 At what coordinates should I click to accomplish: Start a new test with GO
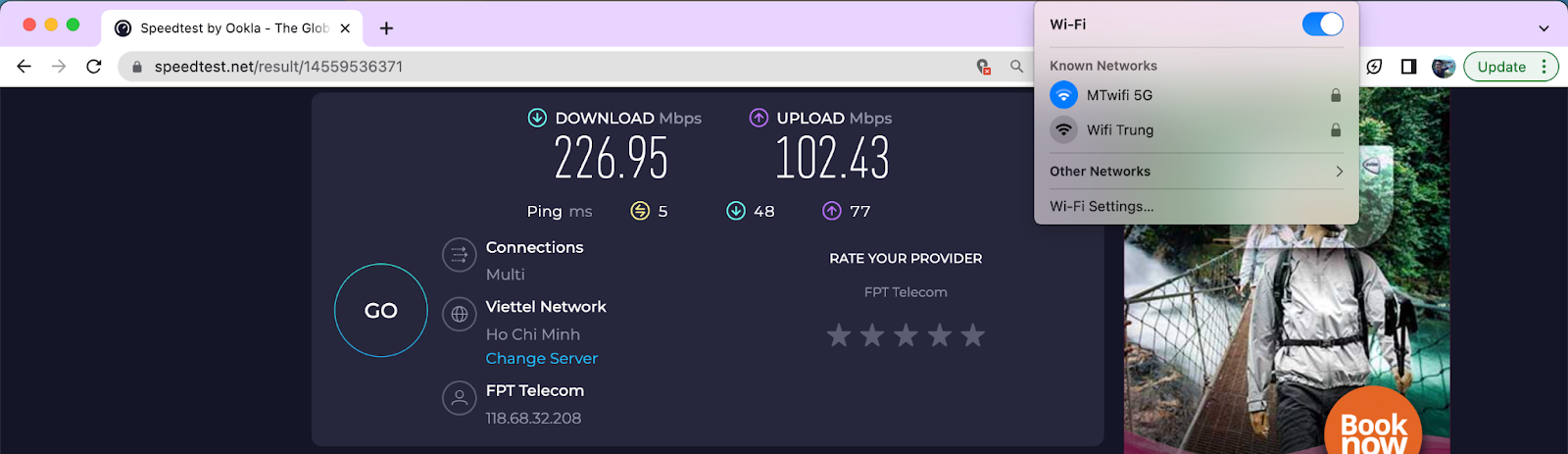(381, 310)
